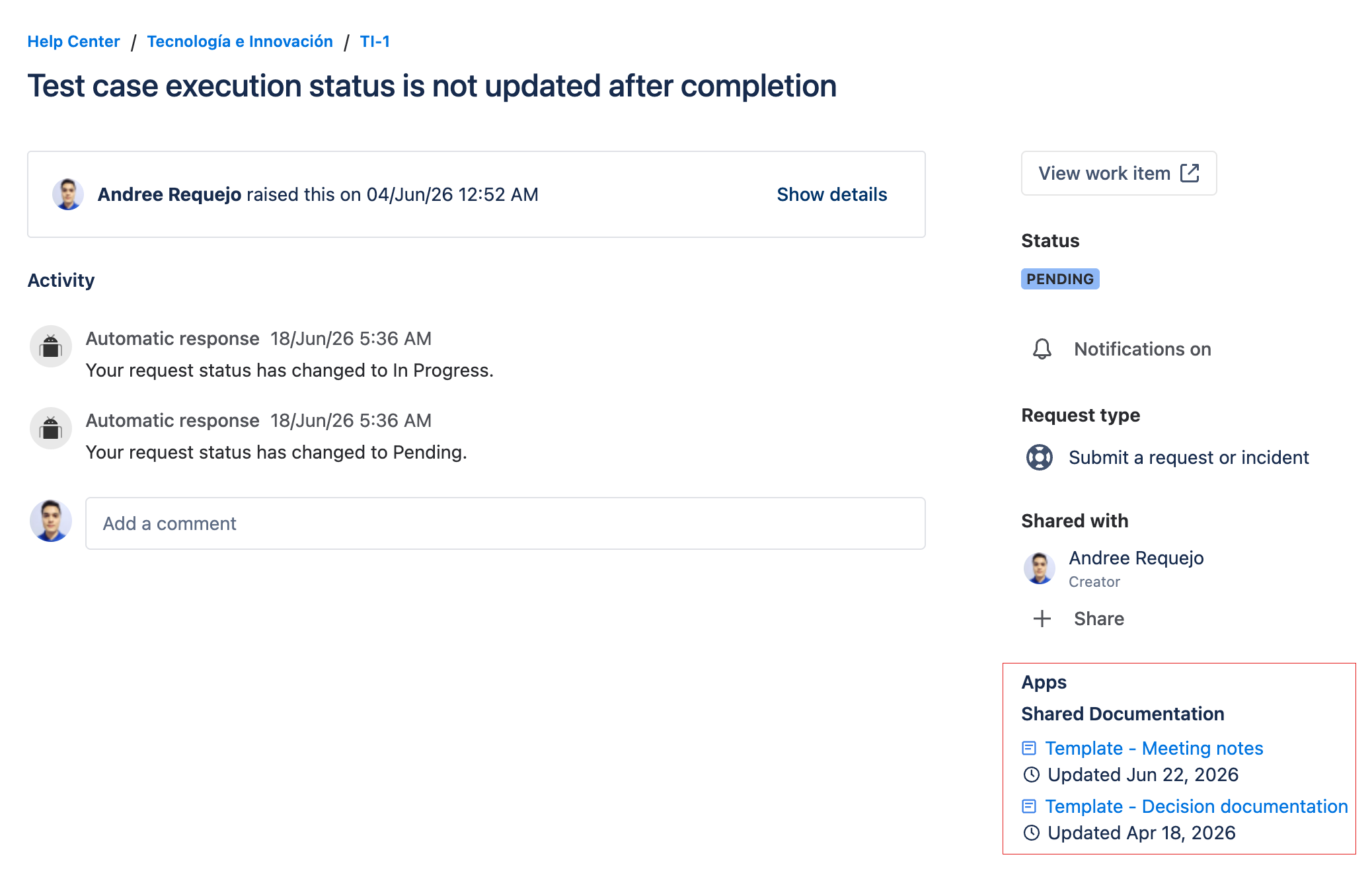Click the second Automatic response robot avatar
The width and height of the screenshot is (1372, 871).
(x=51, y=428)
